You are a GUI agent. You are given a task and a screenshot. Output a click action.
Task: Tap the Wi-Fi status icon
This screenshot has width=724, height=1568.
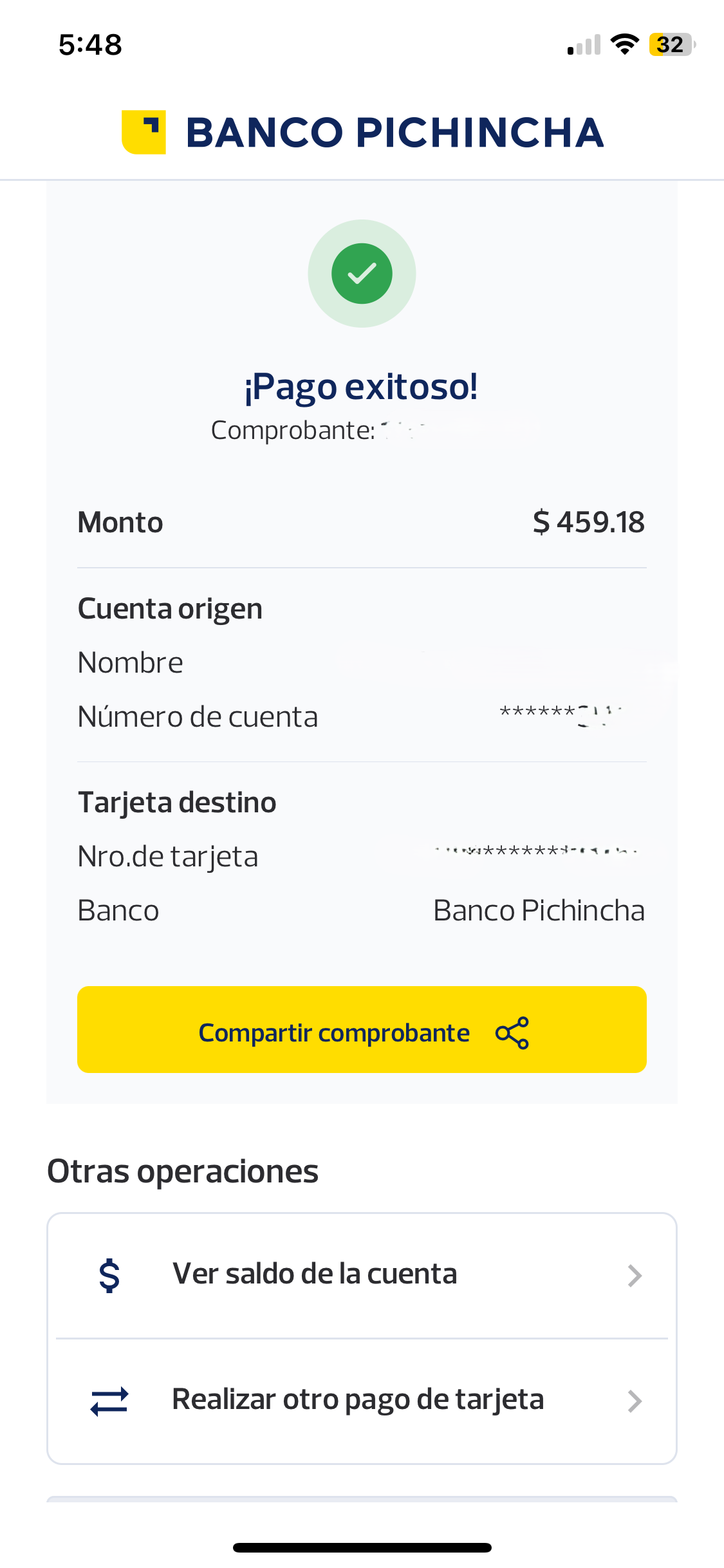point(624,44)
